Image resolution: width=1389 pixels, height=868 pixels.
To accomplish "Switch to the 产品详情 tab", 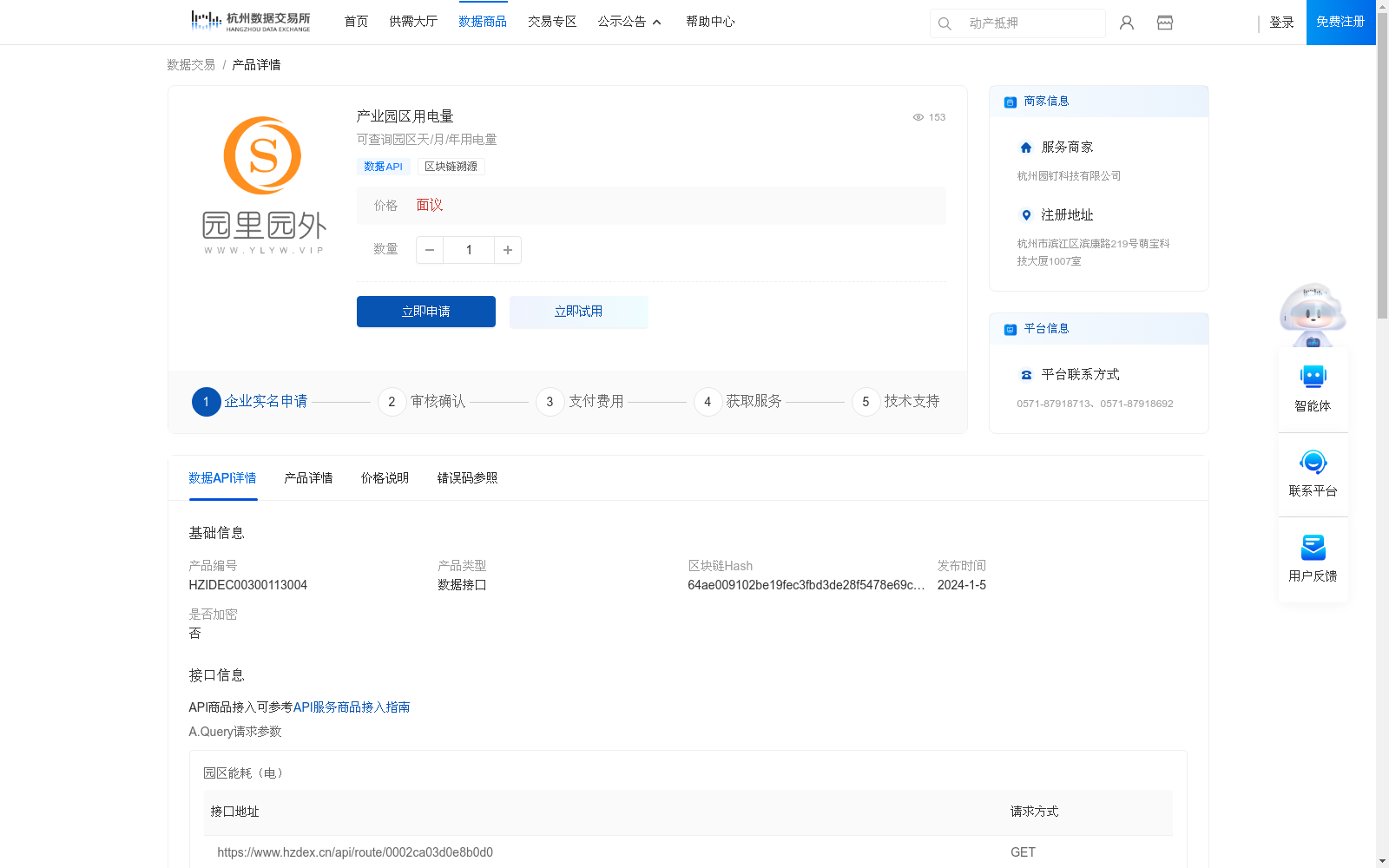I will pyautogui.click(x=308, y=478).
